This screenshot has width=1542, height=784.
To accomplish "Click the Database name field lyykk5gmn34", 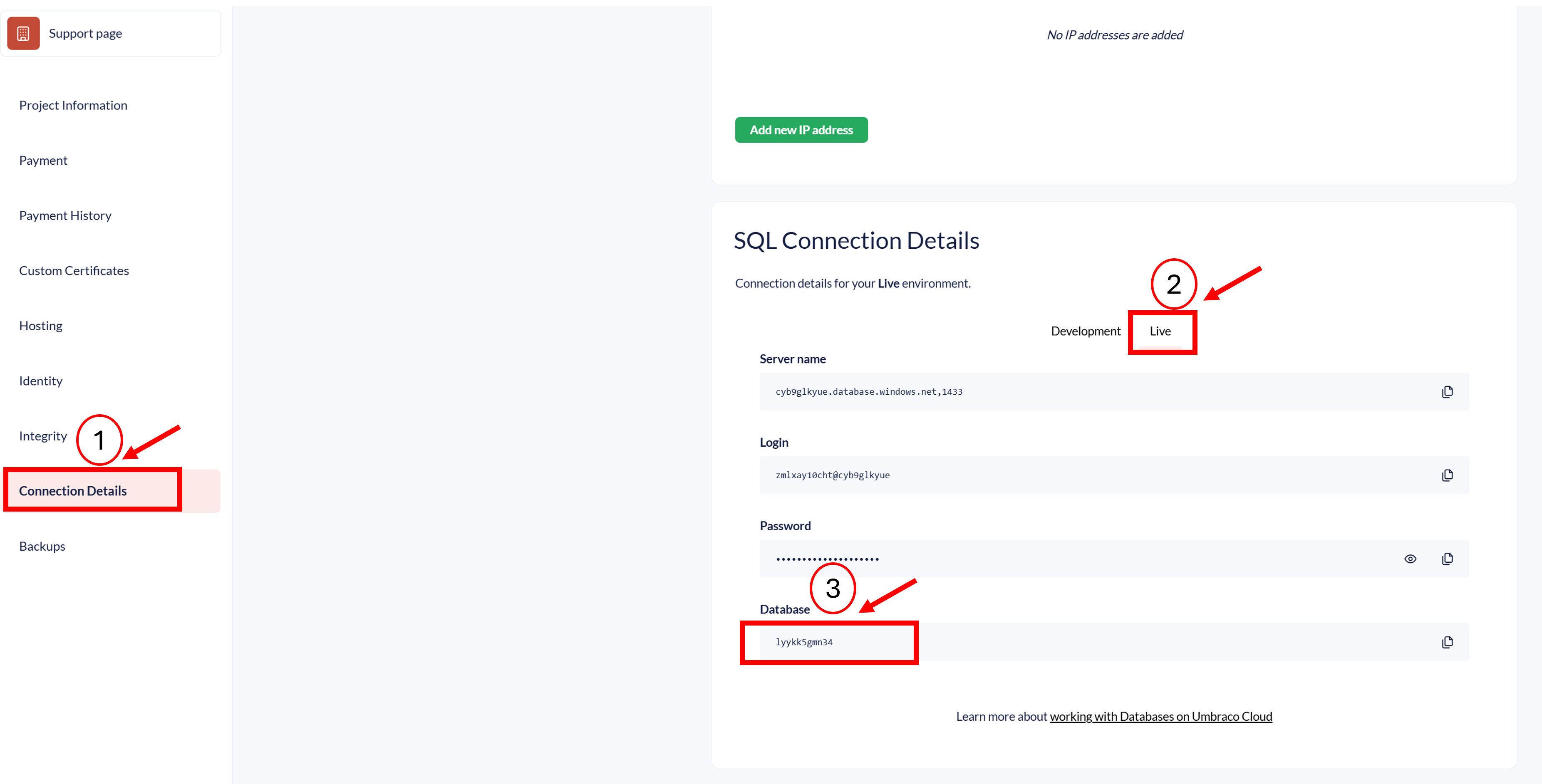I will pyautogui.click(x=804, y=642).
